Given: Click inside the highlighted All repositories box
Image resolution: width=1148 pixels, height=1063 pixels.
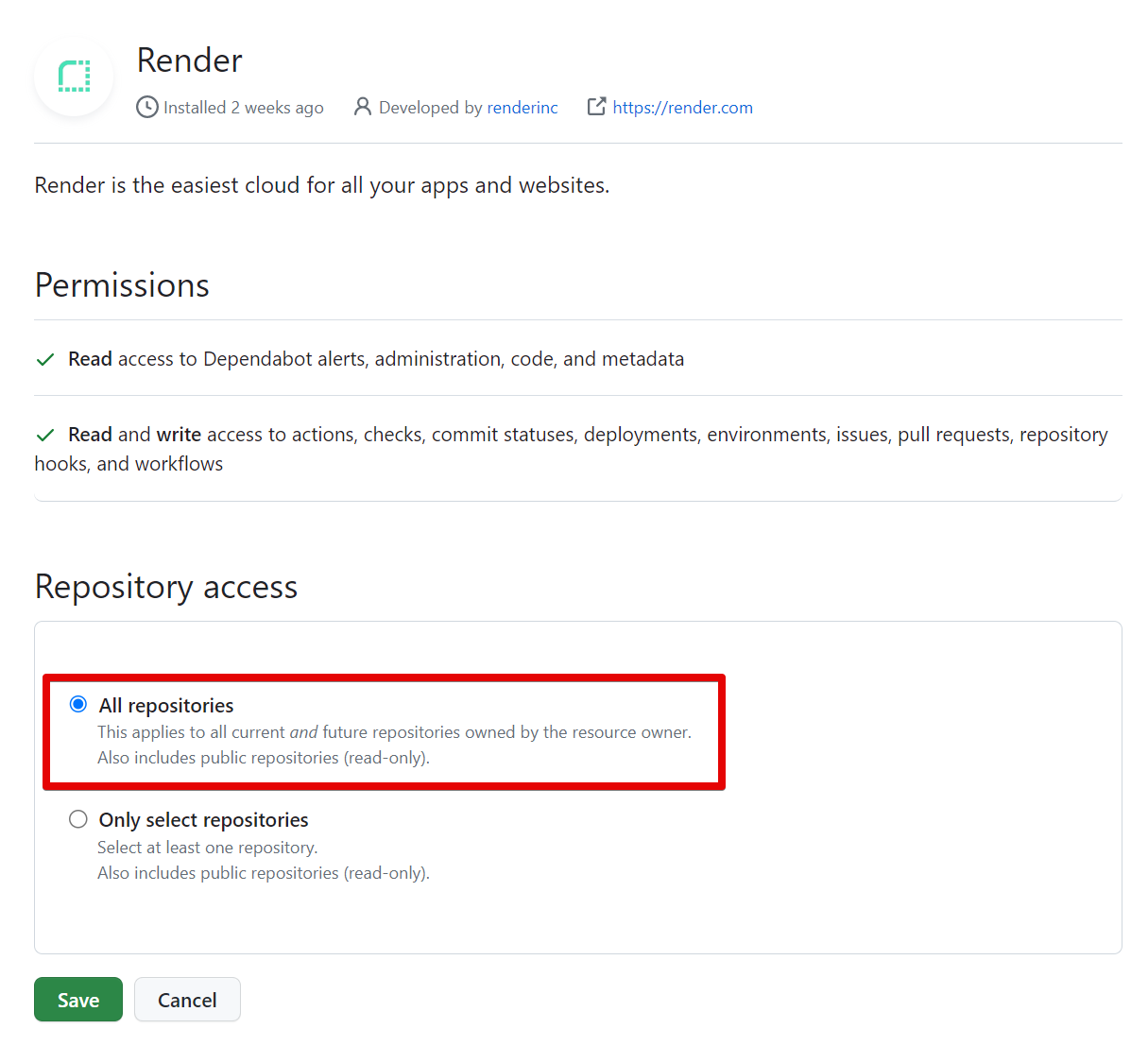Looking at the screenshot, I should tap(383, 732).
